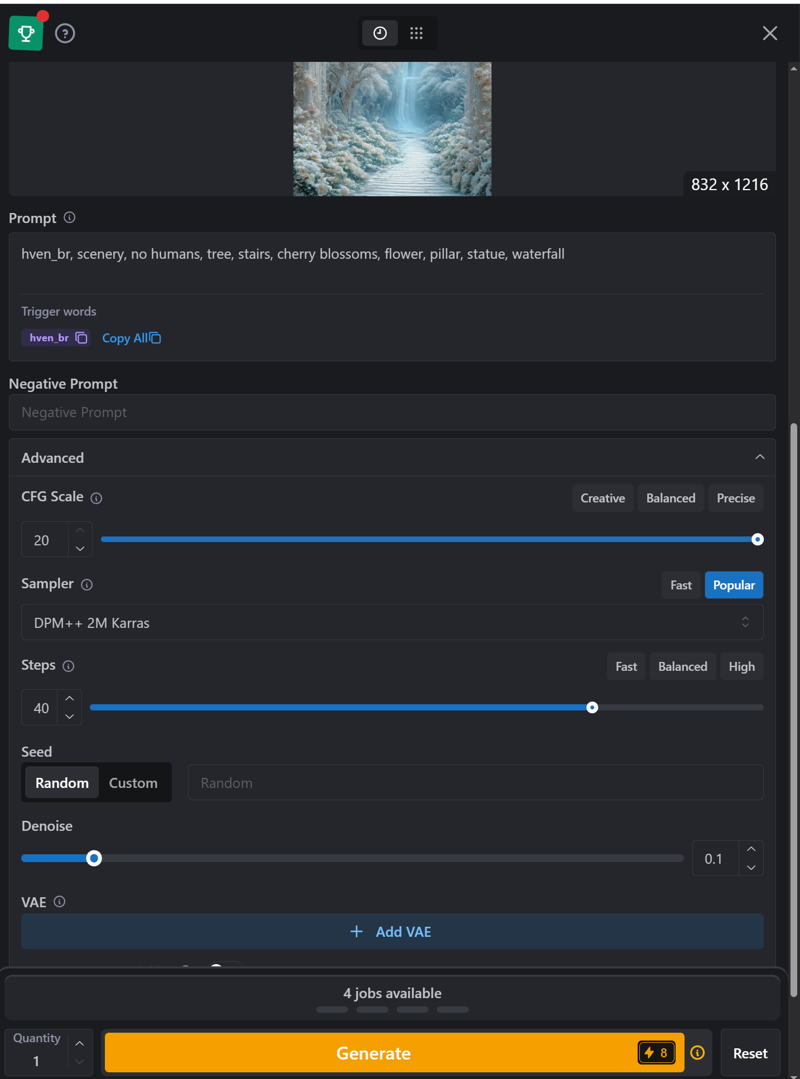The width and height of the screenshot is (800, 1079).
Task: Switch to the grid view icon
Action: (x=416, y=33)
